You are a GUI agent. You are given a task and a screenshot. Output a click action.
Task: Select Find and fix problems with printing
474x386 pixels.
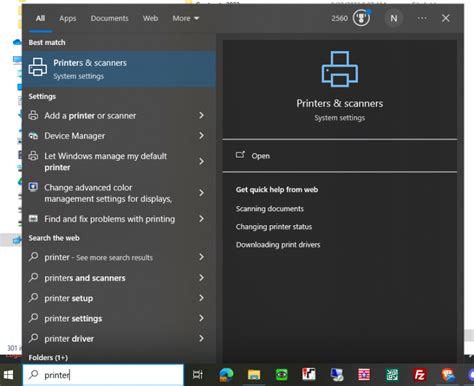point(110,219)
